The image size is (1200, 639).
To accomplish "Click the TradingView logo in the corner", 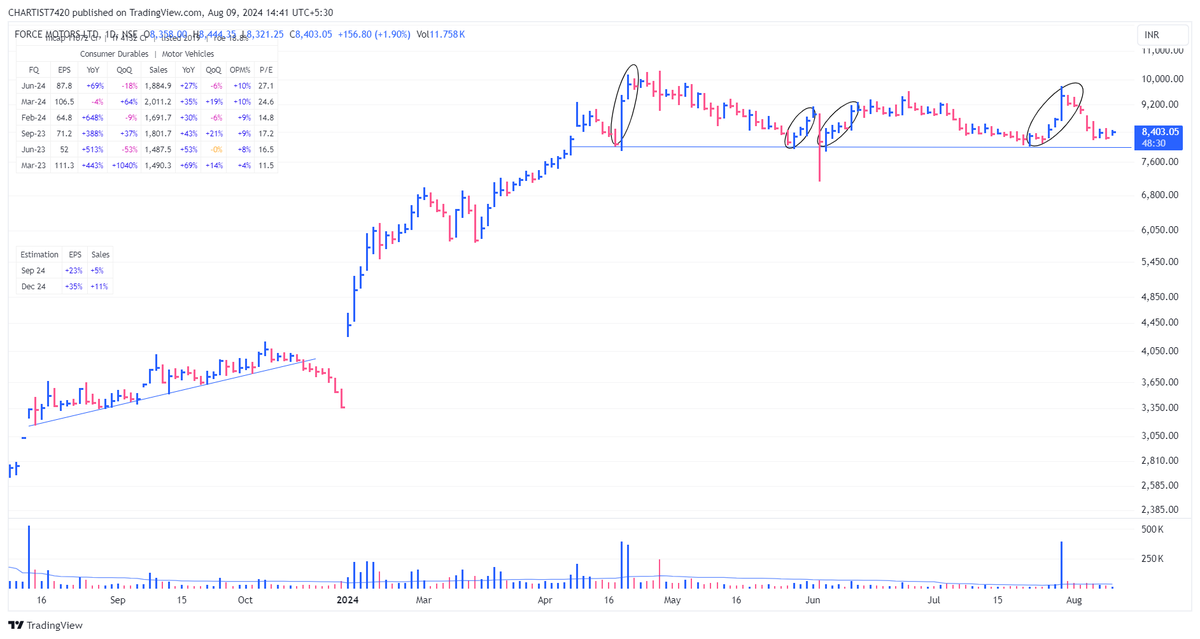I will [44, 625].
